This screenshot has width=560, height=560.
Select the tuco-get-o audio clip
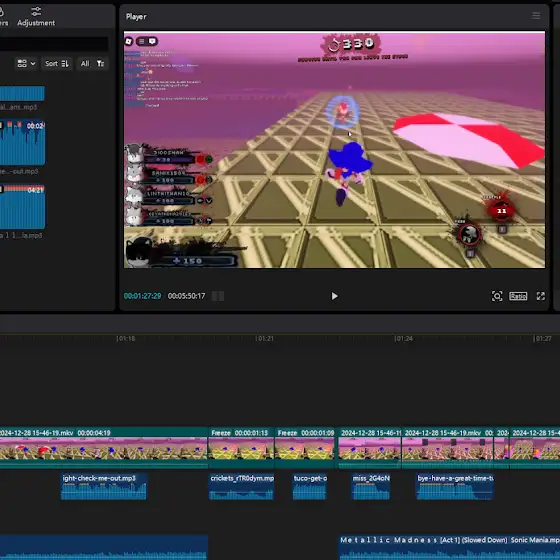point(310,486)
